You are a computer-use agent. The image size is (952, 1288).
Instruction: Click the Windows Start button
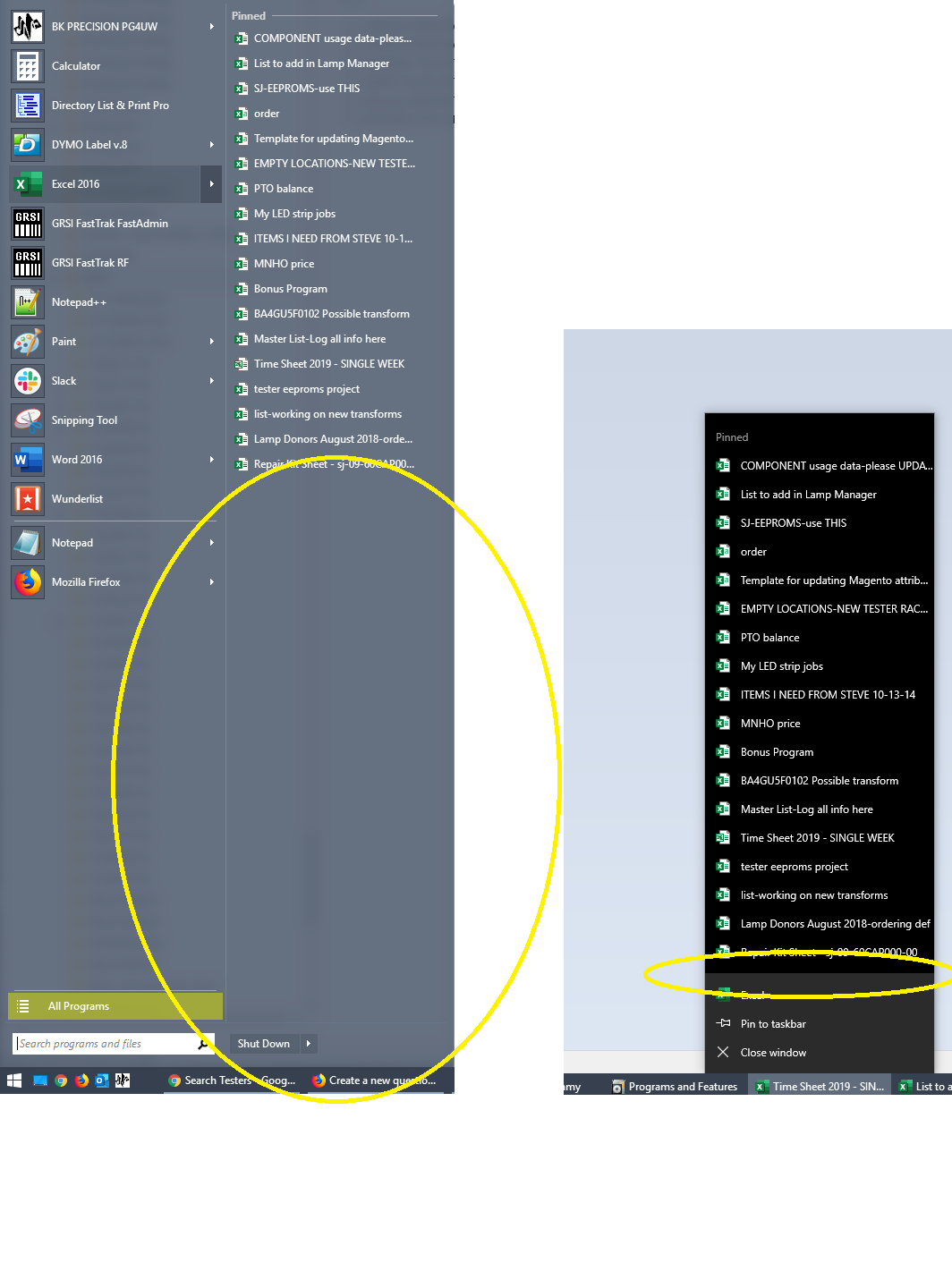pyautogui.click(x=14, y=1080)
